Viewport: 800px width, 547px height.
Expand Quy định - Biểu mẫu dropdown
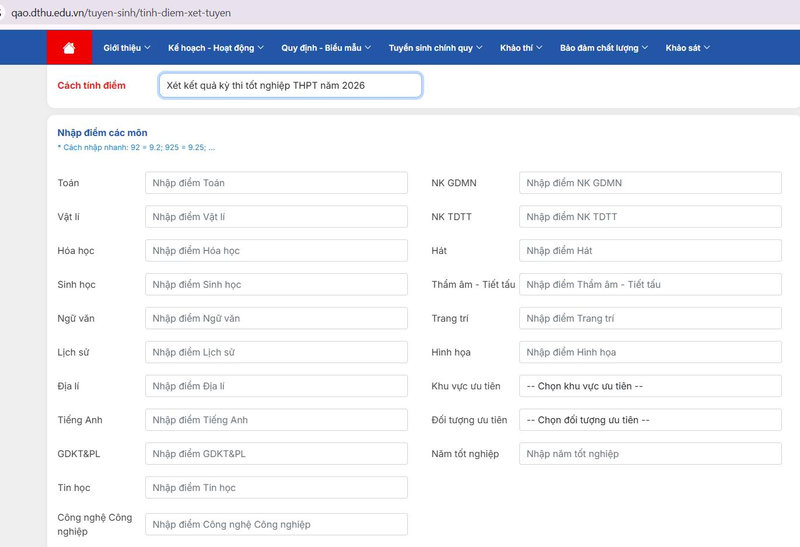pos(326,47)
